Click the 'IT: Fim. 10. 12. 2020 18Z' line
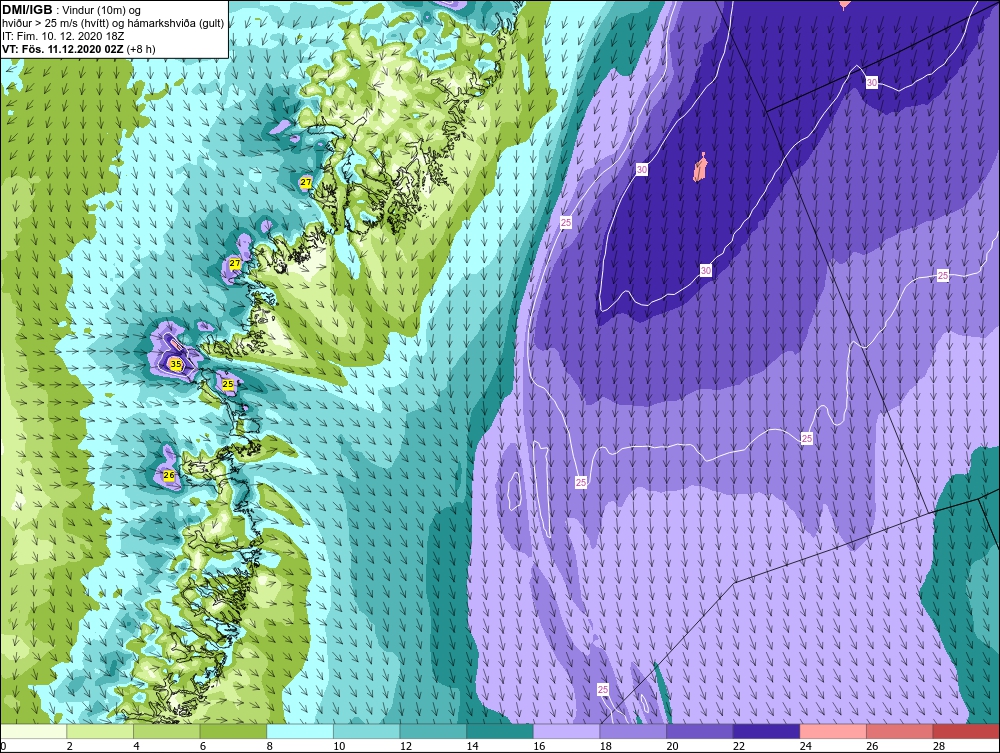The height and width of the screenshot is (753, 1000). (x=63, y=36)
